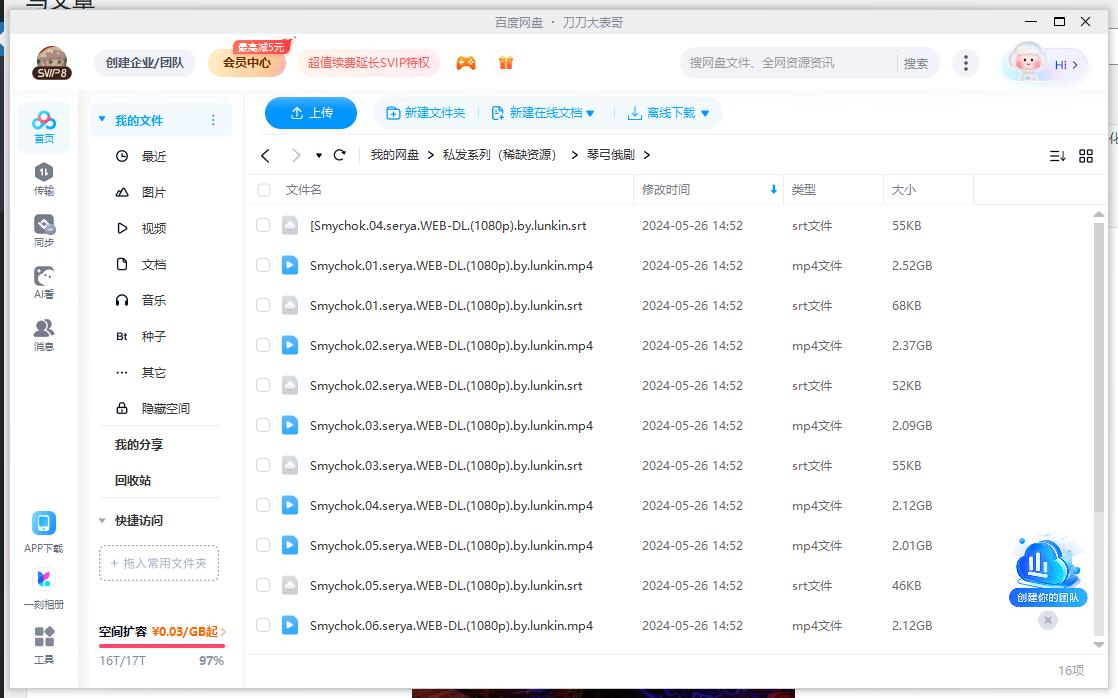The height and width of the screenshot is (698, 1118).
Task: Select the 同步 (Sync) sidebar icon
Action: click(43, 230)
